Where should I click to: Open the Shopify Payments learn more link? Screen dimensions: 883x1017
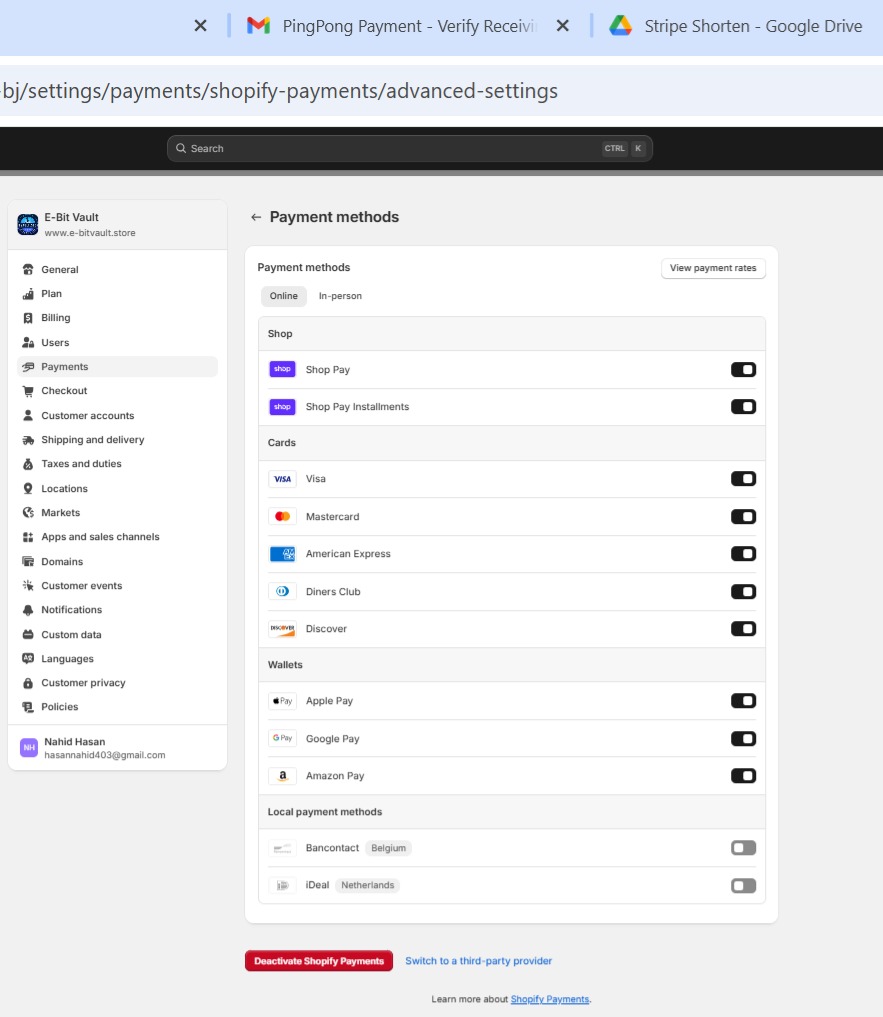[x=550, y=999]
